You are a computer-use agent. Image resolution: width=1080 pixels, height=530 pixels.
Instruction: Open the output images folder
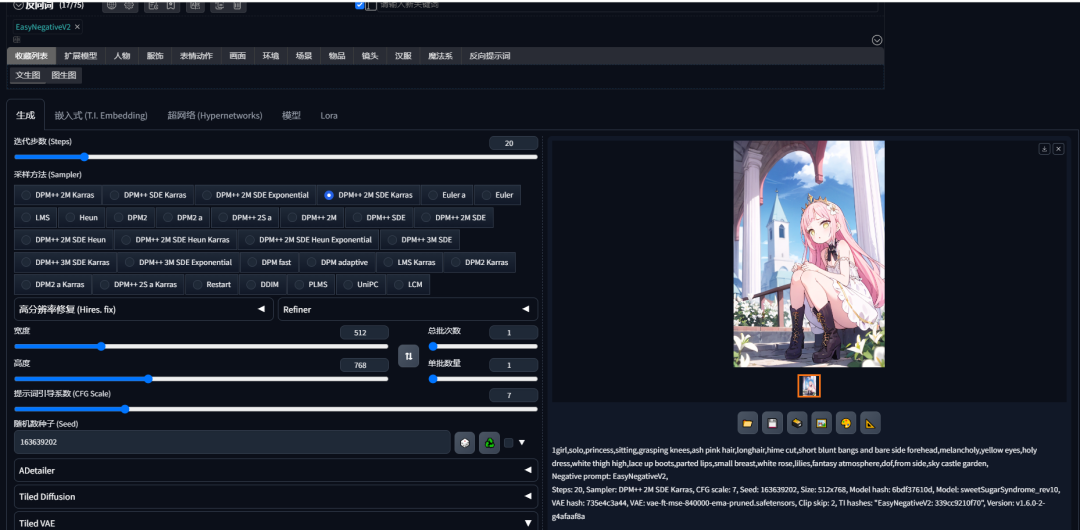tap(747, 422)
